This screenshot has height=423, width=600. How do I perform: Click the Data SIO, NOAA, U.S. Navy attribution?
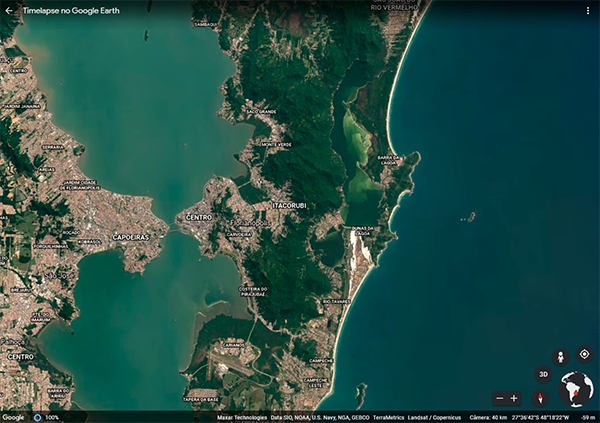[320, 417]
